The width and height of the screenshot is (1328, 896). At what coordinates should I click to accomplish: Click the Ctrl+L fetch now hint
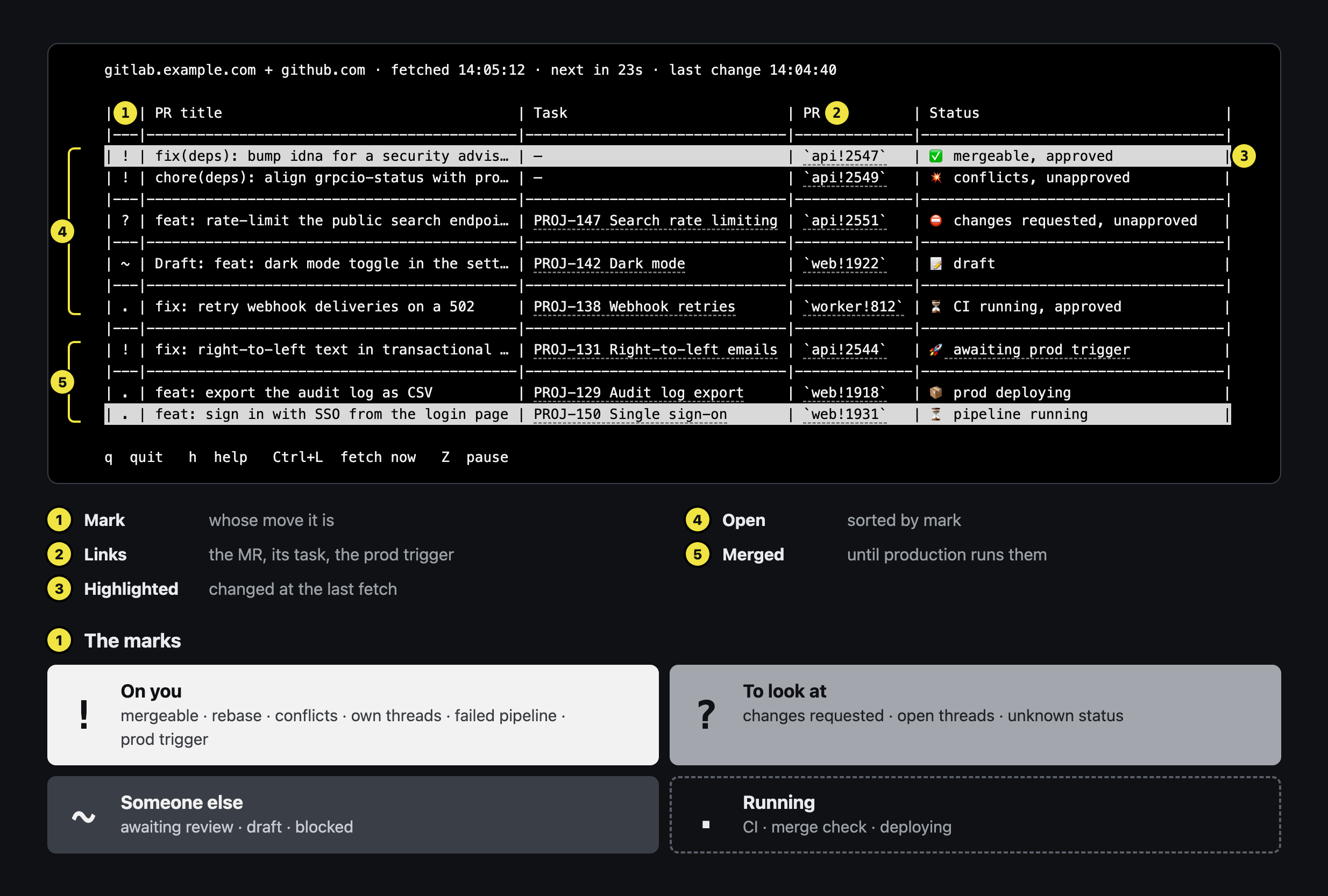click(x=345, y=457)
